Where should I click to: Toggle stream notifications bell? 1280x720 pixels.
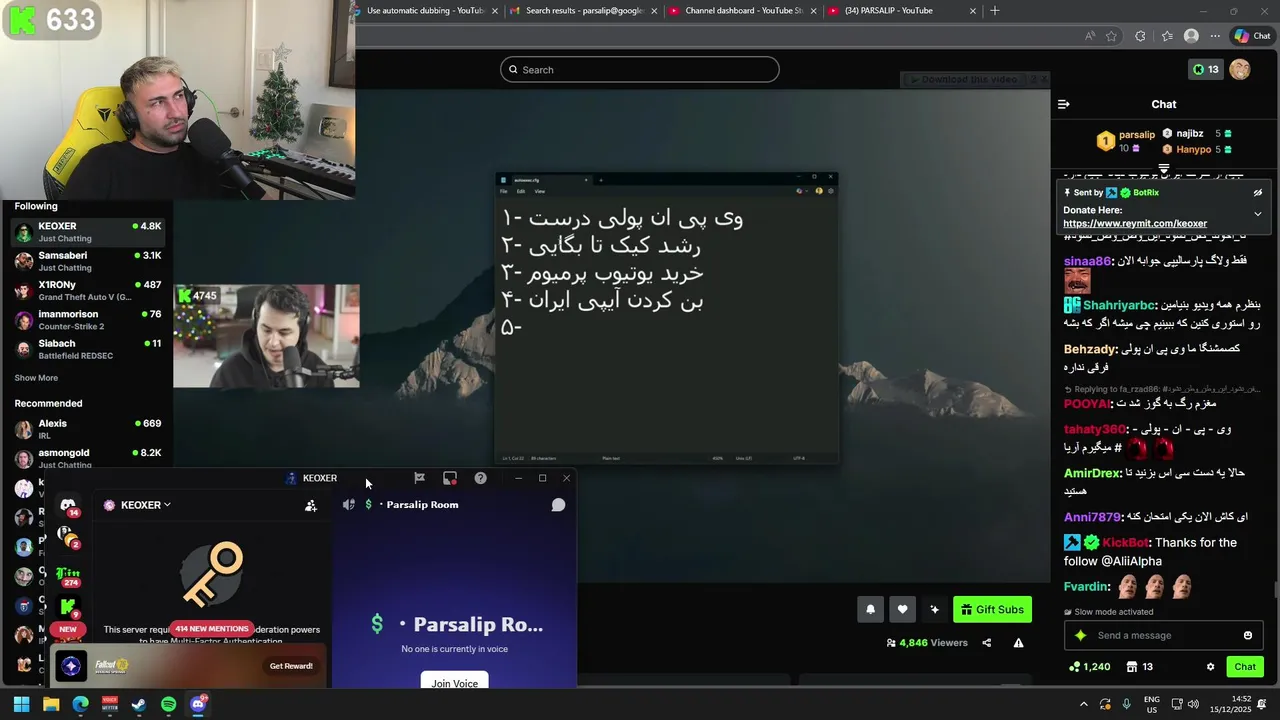coord(870,609)
